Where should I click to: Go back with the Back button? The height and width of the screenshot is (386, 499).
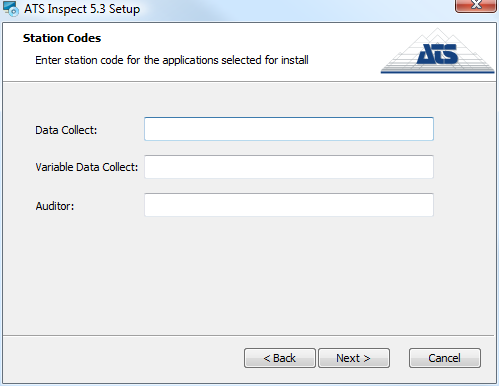(280, 358)
